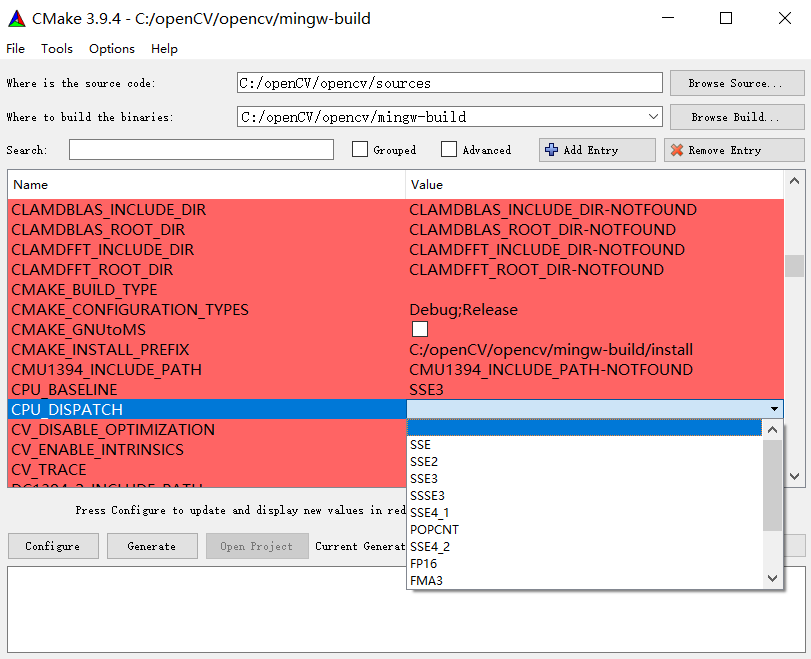Toggle the Advanced checkbox

(449, 149)
